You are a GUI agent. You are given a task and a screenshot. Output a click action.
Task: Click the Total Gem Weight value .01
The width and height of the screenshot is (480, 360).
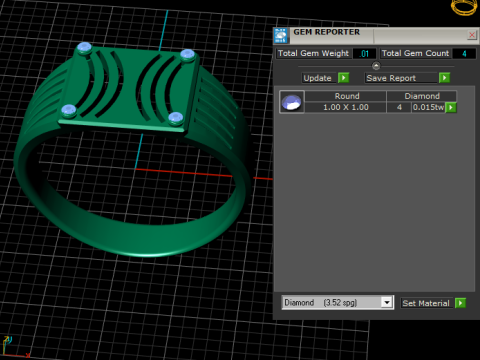coord(364,53)
